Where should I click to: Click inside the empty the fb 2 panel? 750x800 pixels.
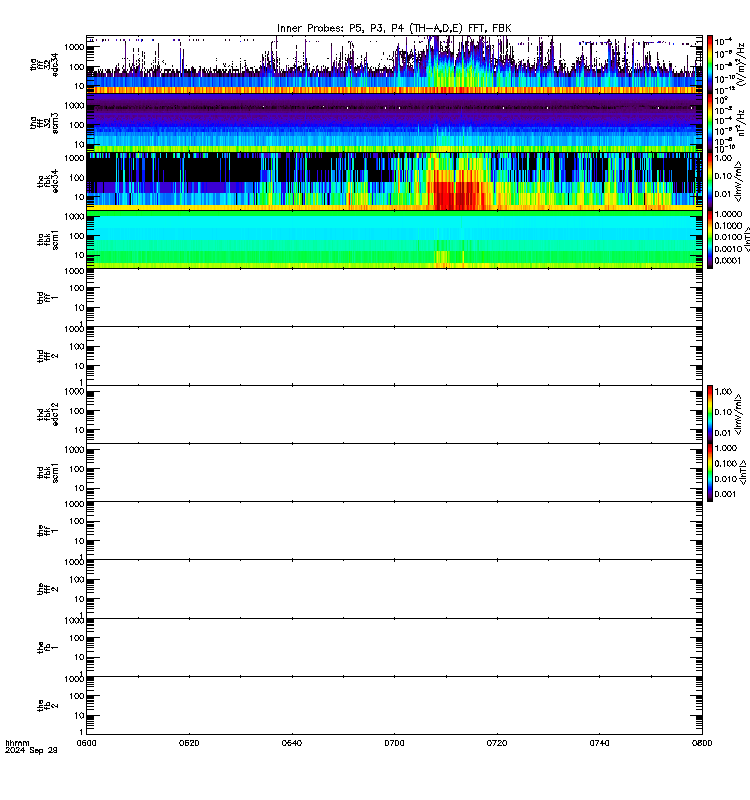coord(394,706)
